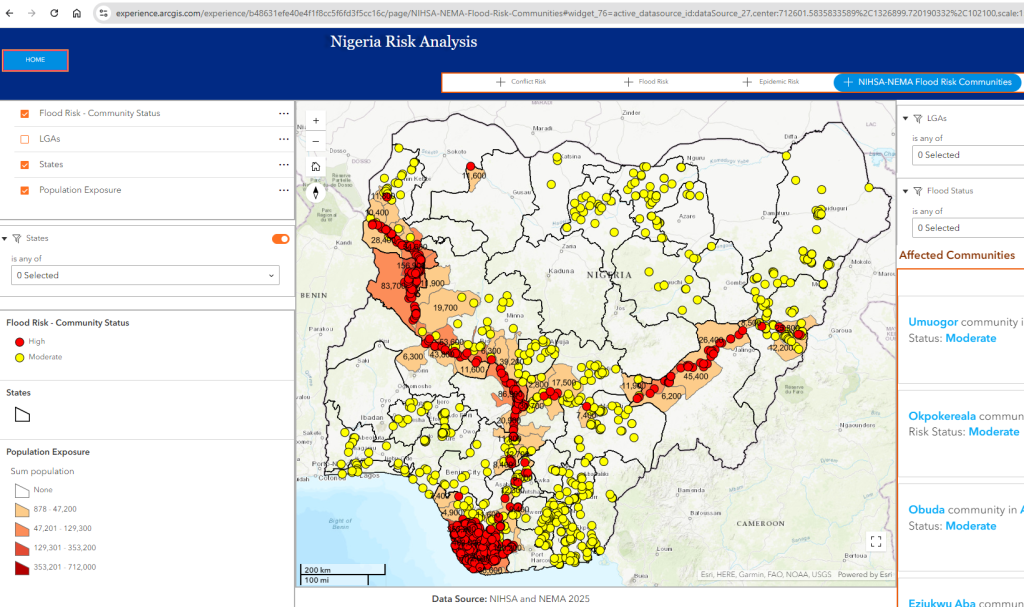The image size is (1024, 607).
Task: Open the States '0 Selected' dropdown
Action: pyautogui.click(x=145, y=275)
